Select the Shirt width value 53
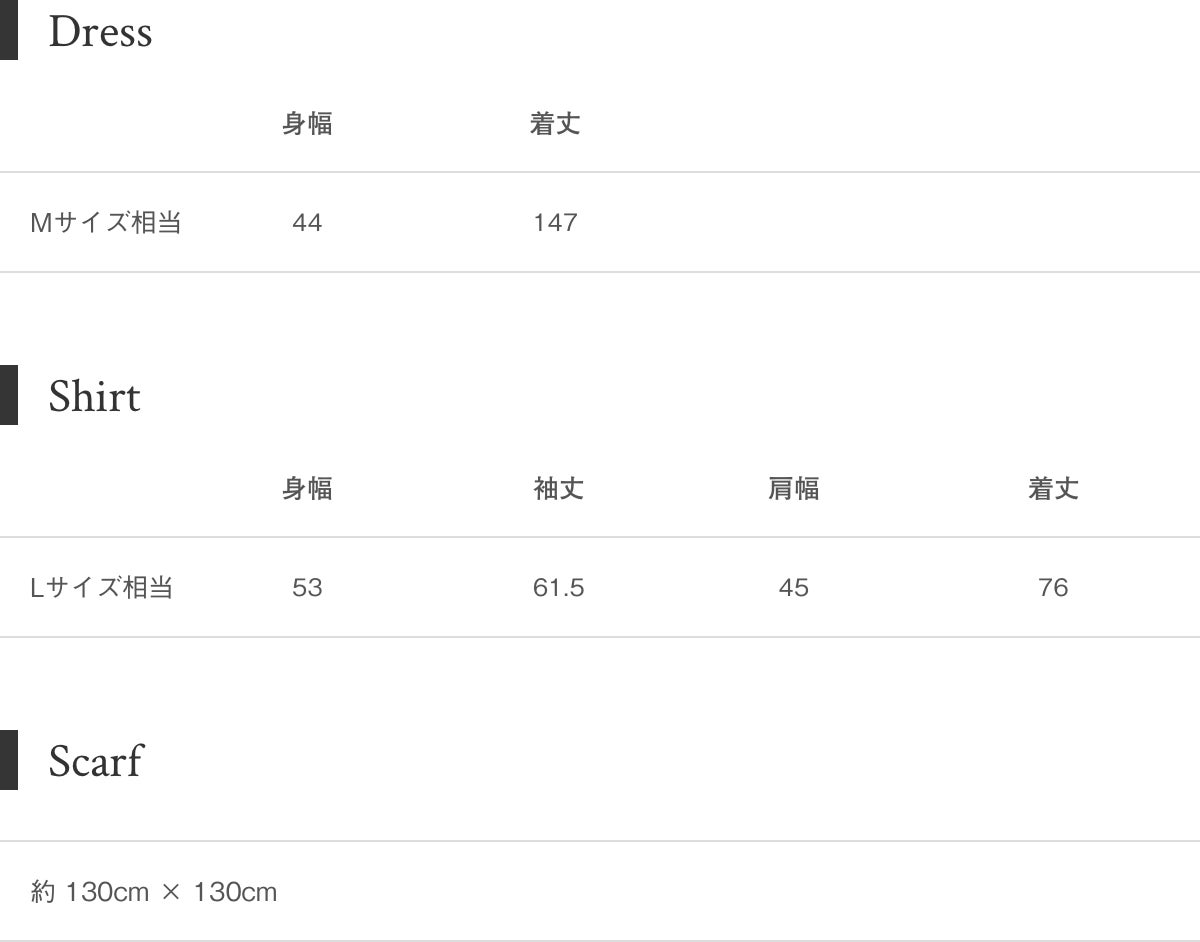The height and width of the screenshot is (942, 1200). point(307,587)
